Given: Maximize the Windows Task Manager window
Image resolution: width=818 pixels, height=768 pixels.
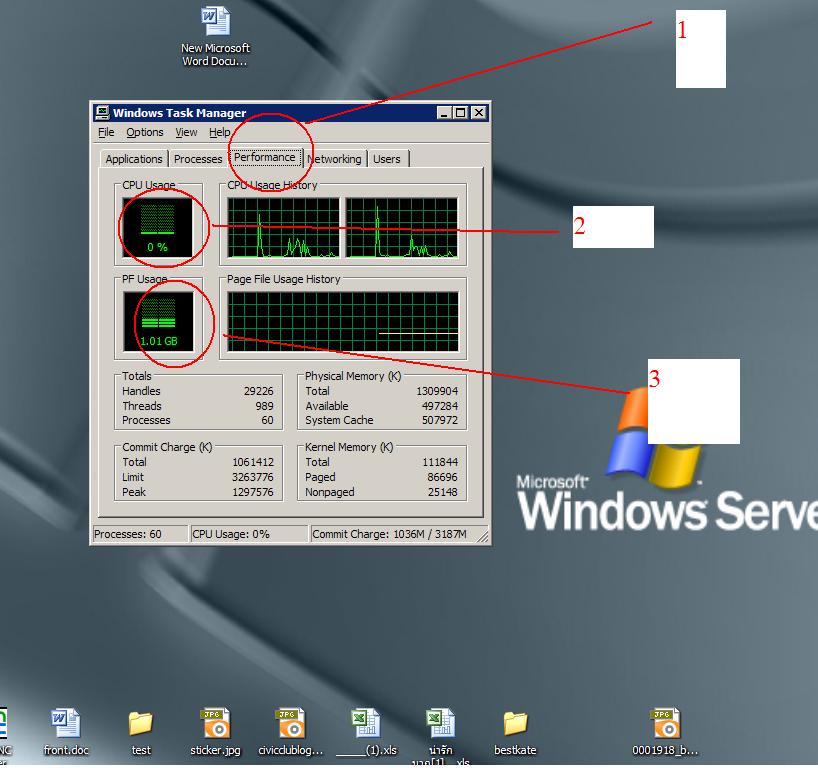Looking at the screenshot, I should click(461, 113).
